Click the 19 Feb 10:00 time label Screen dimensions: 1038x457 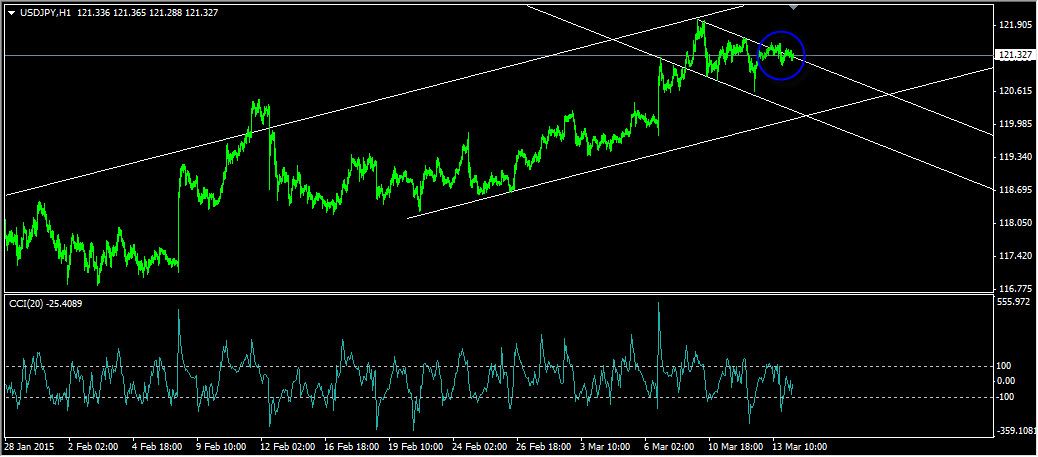(418, 446)
